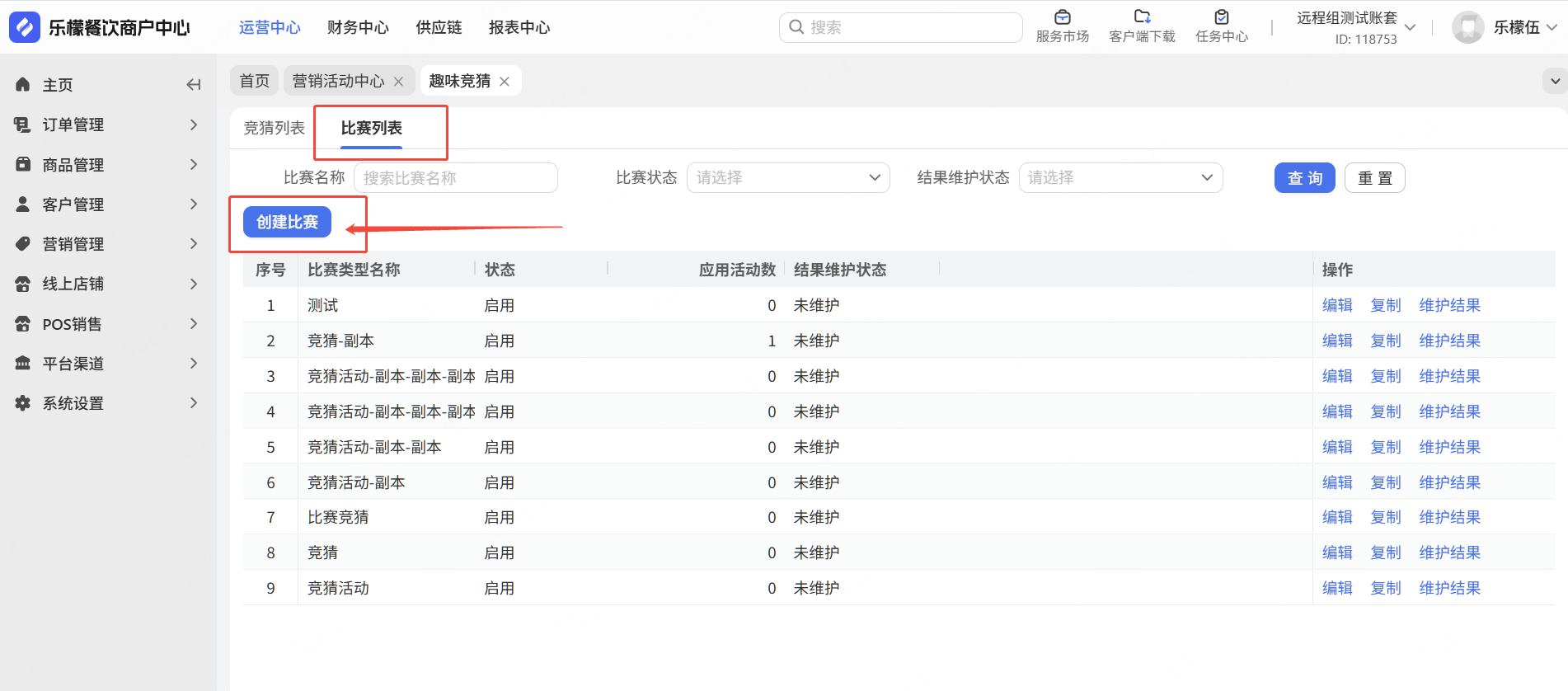
Task: Click the POS销售 sidebar icon
Action: (x=23, y=324)
